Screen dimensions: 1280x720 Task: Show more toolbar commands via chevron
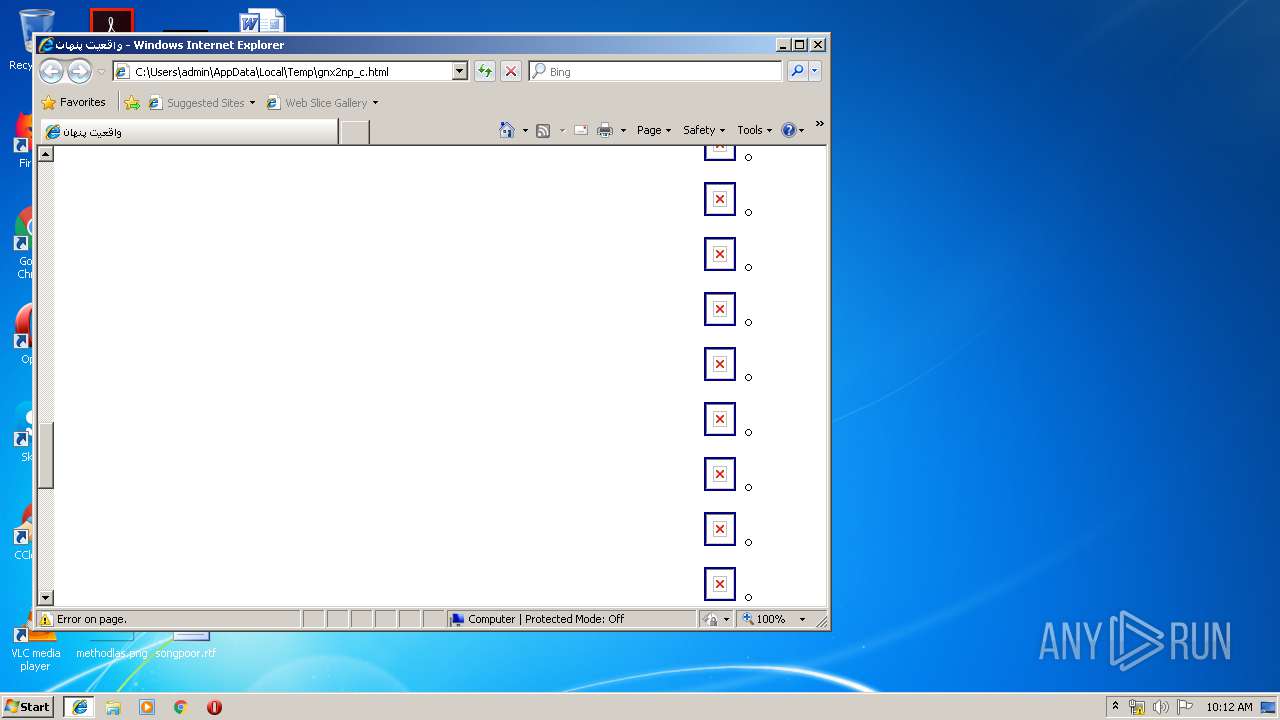(x=820, y=124)
